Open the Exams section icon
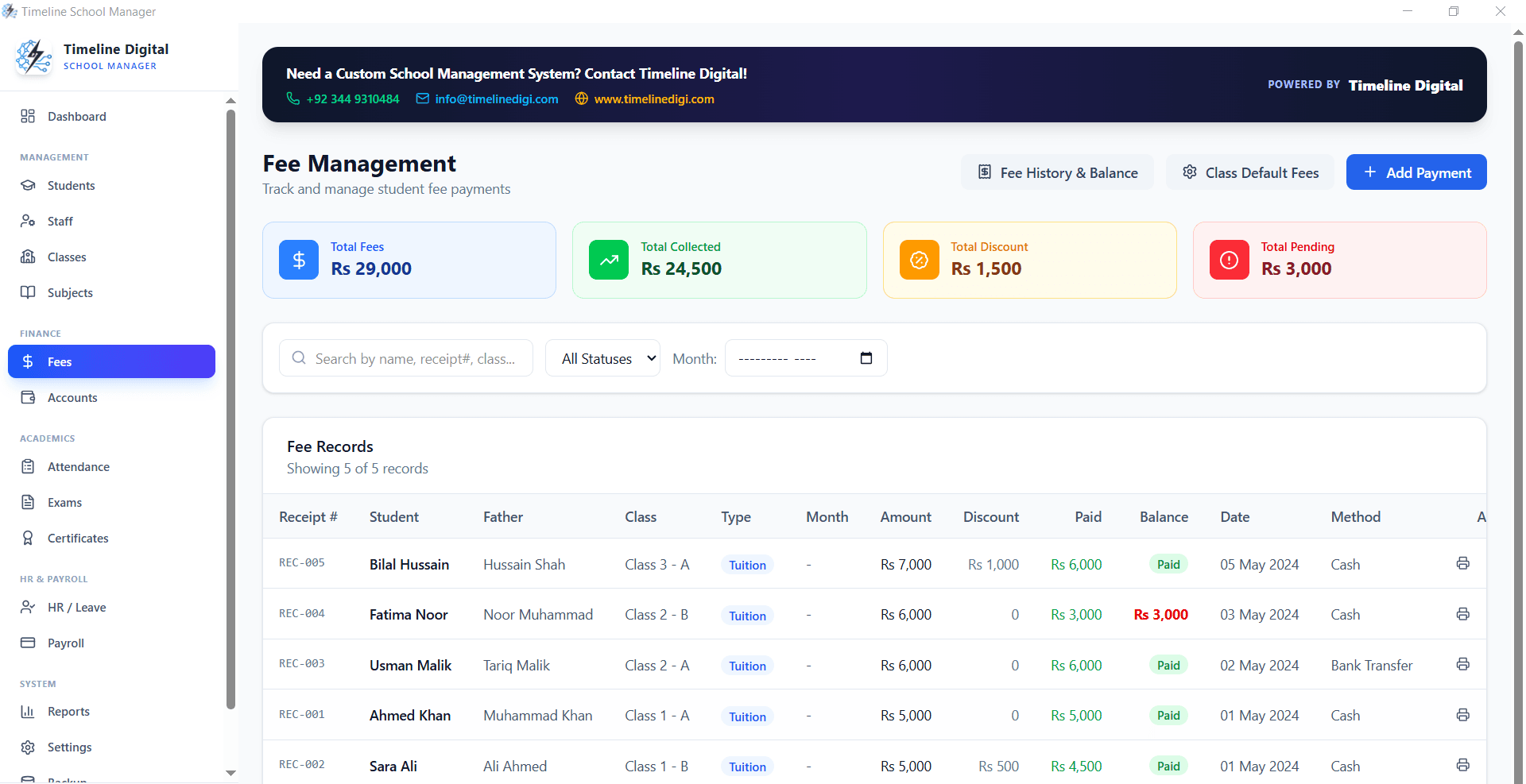 [x=28, y=502]
